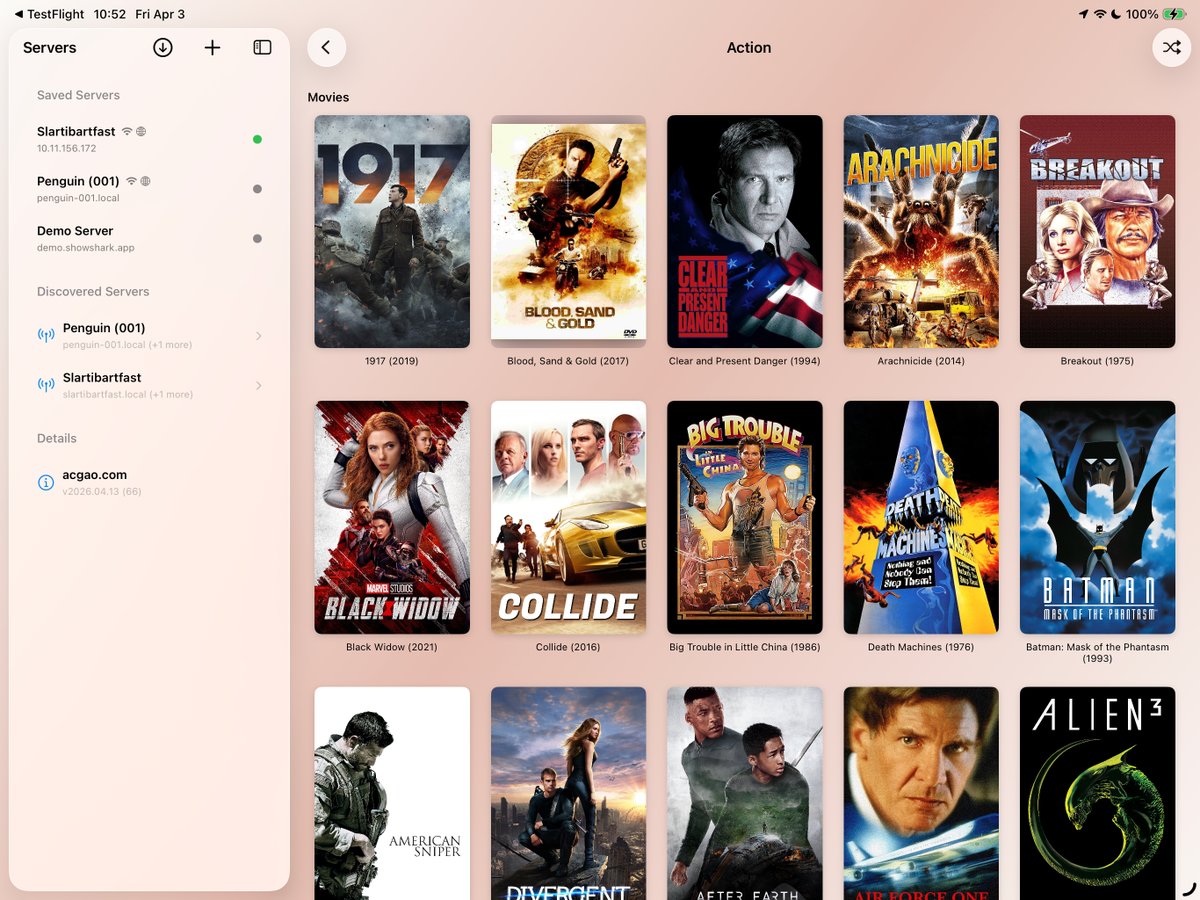Click the gray status dot for Penguin (001)
This screenshot has height=900, width=1200.
tap(257, 189)
